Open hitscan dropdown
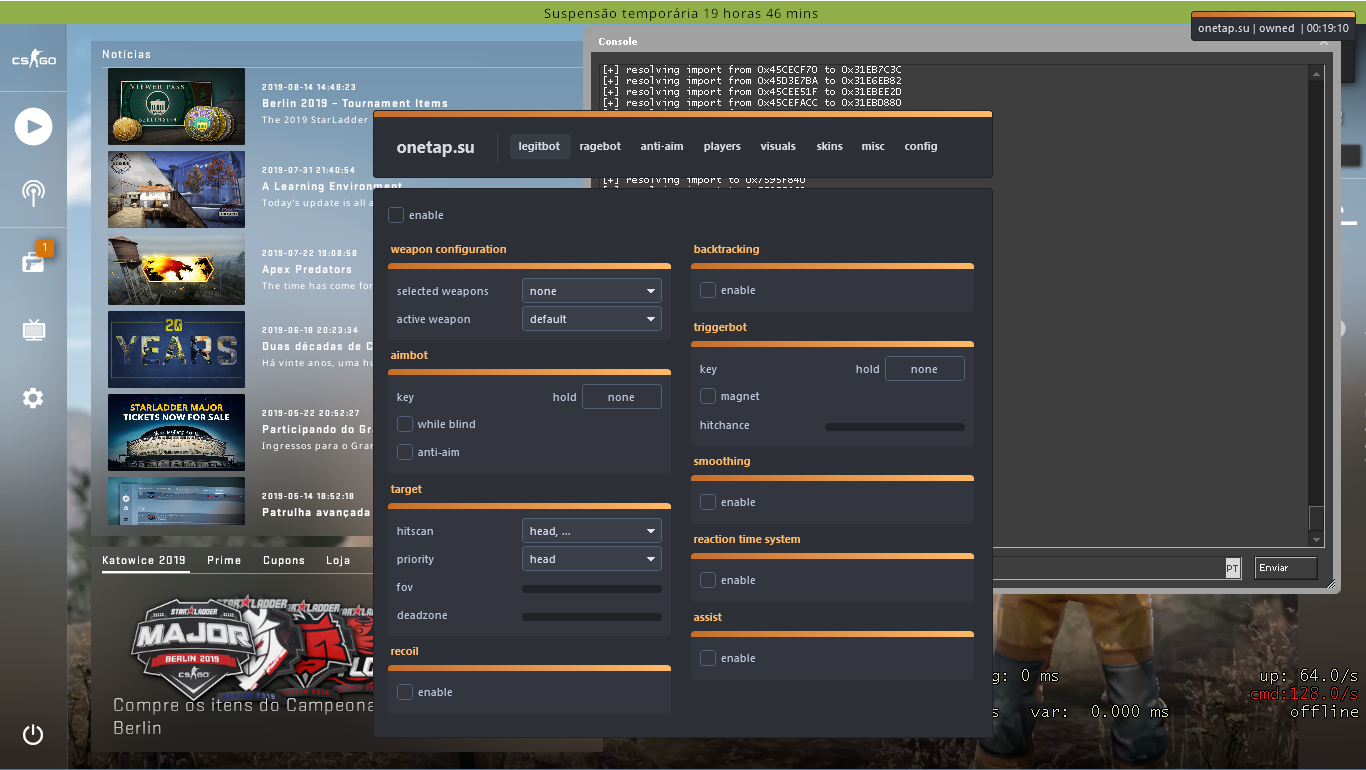 pyautogui.click(x=592, y=531)
